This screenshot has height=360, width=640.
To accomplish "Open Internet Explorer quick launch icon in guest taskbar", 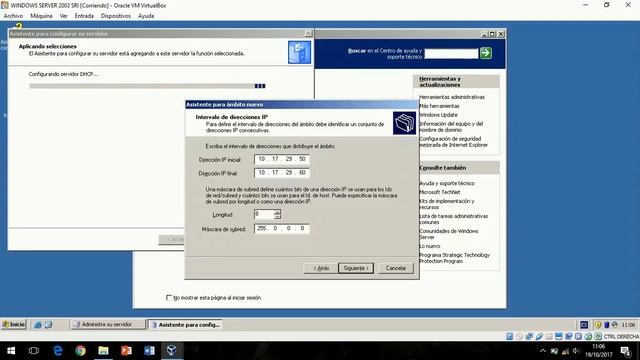I will pyautogui.click(x=38, y=325).
